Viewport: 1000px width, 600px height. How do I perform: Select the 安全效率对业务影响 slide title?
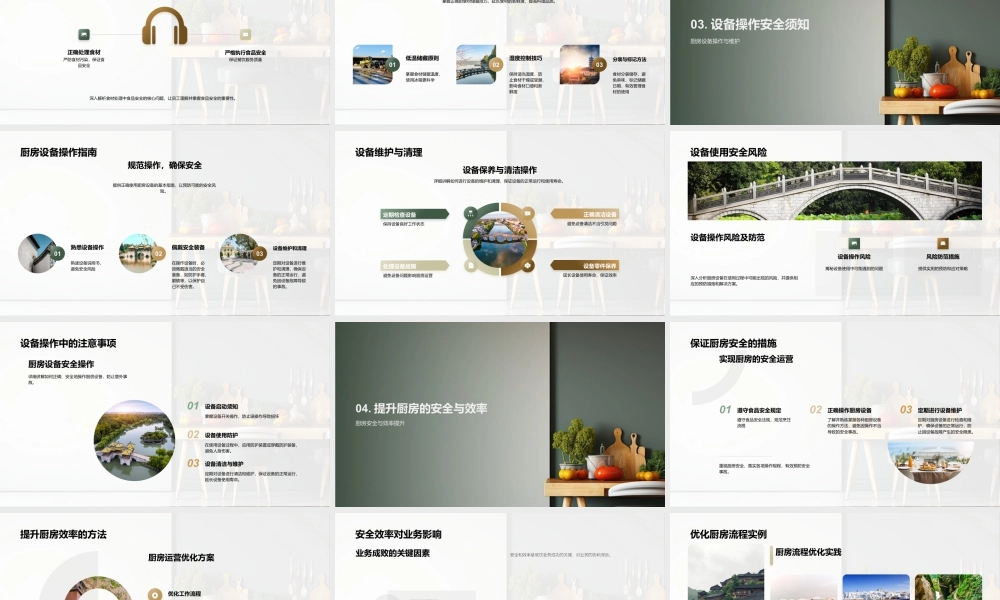click(x=399, y=534)
